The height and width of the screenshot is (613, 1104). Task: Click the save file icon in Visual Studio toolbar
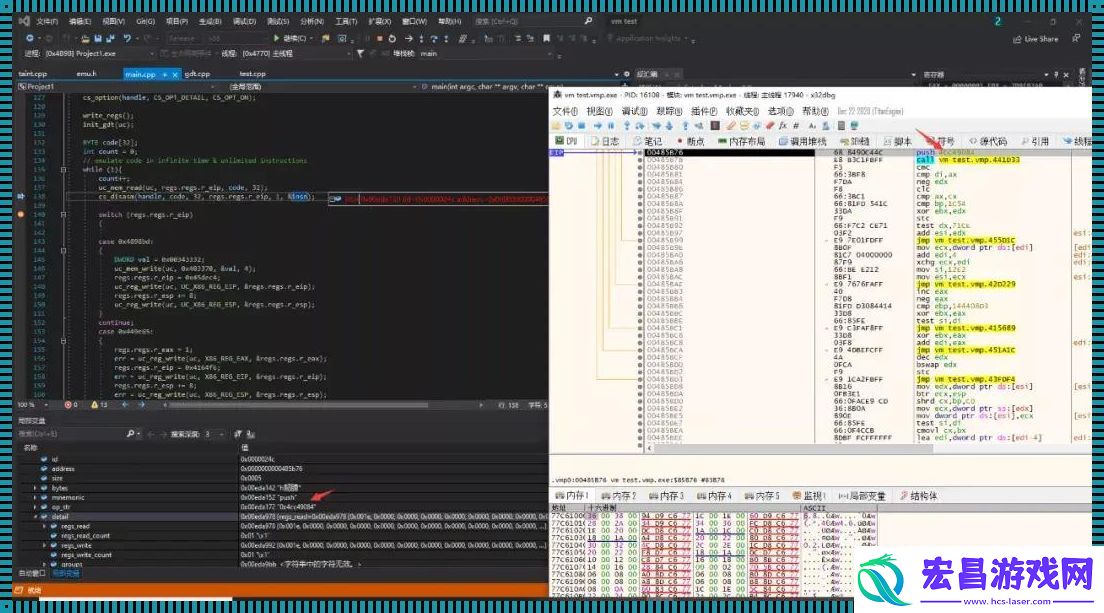coord(97,38)
